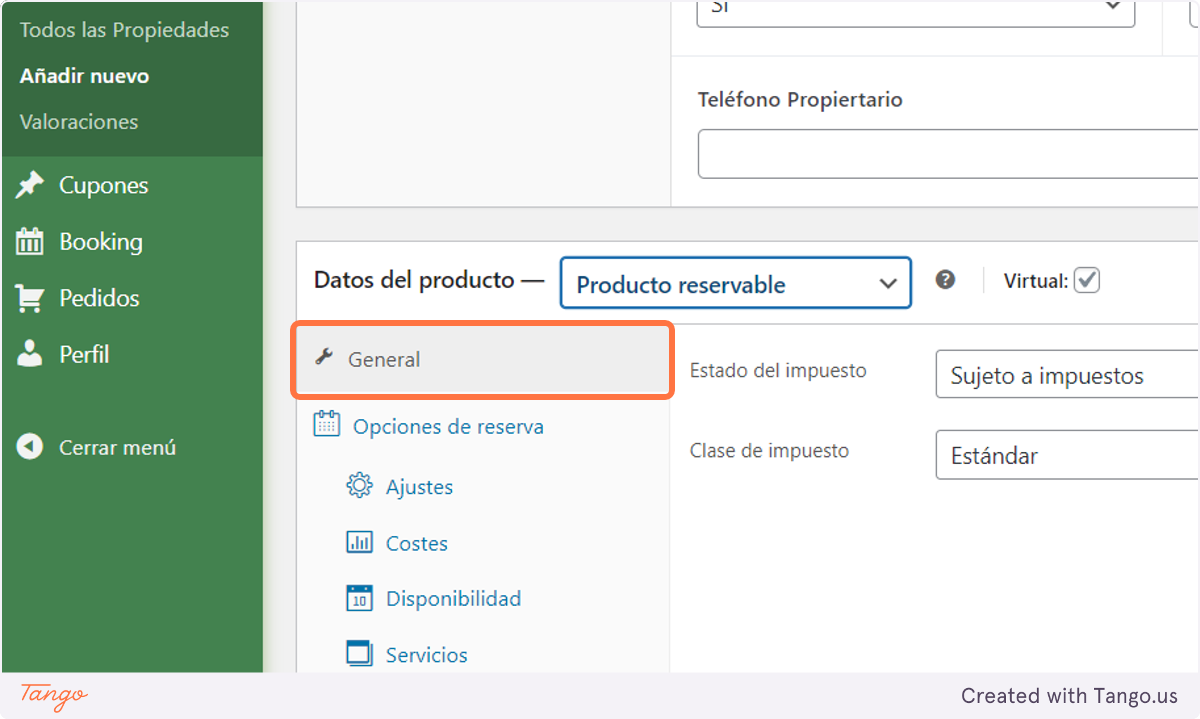Open the Servicios tab
Screen dimensions: 1200x719
[x=427, y=655]
